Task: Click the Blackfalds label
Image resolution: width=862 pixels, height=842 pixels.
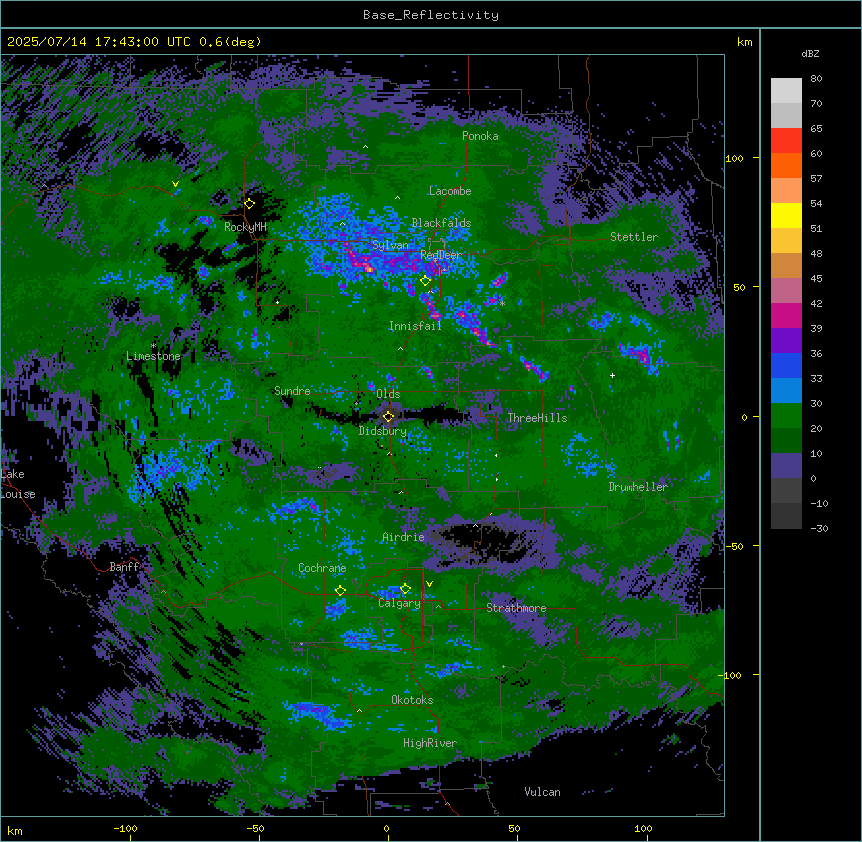Action: coord(441,223)
